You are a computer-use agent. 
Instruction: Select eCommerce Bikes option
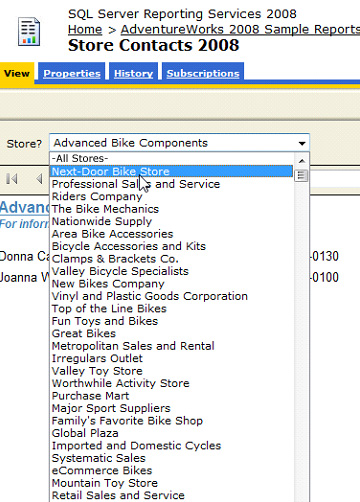tap(172, 470)
